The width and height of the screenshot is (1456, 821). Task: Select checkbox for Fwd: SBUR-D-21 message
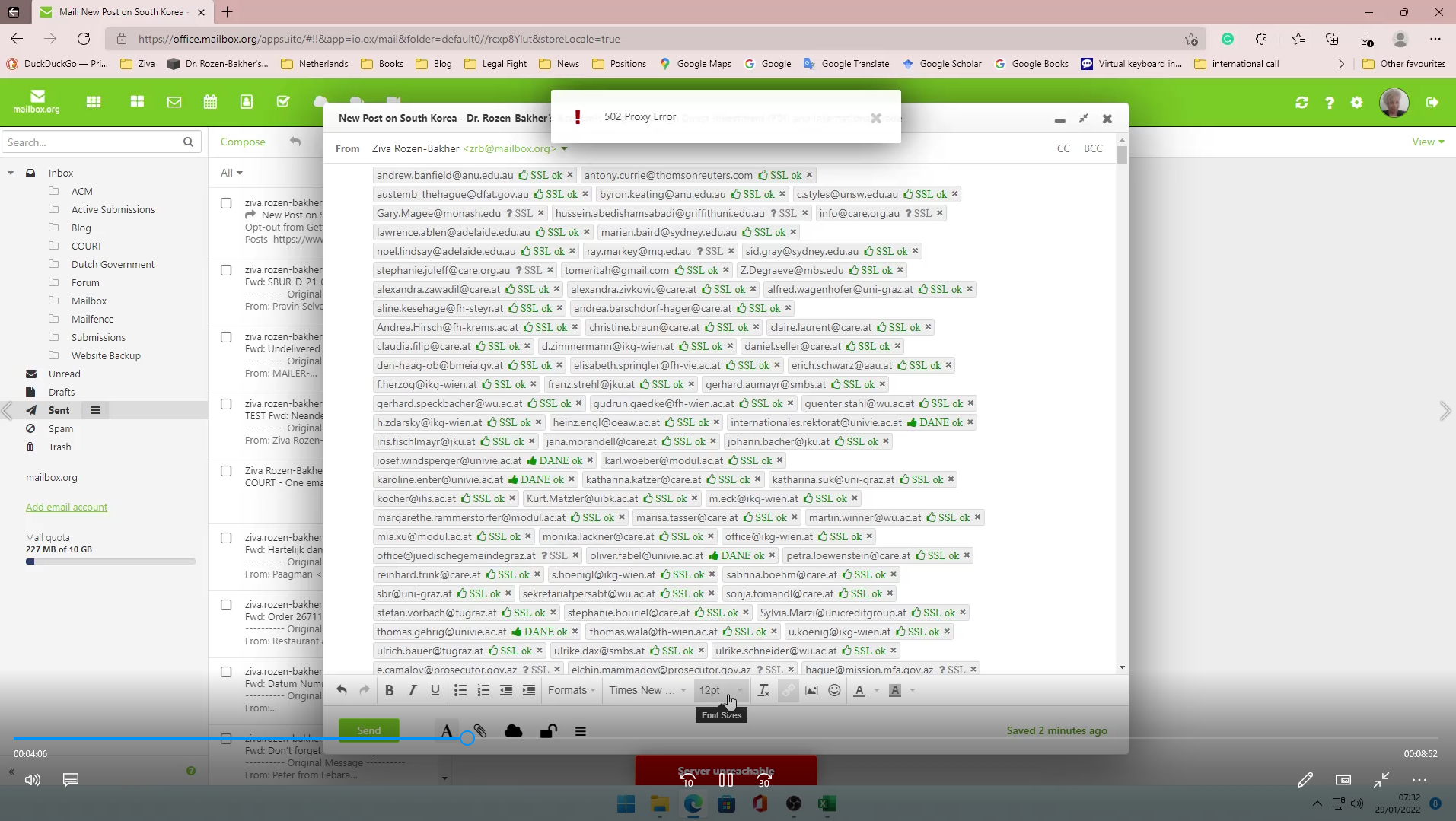(226, 270)
